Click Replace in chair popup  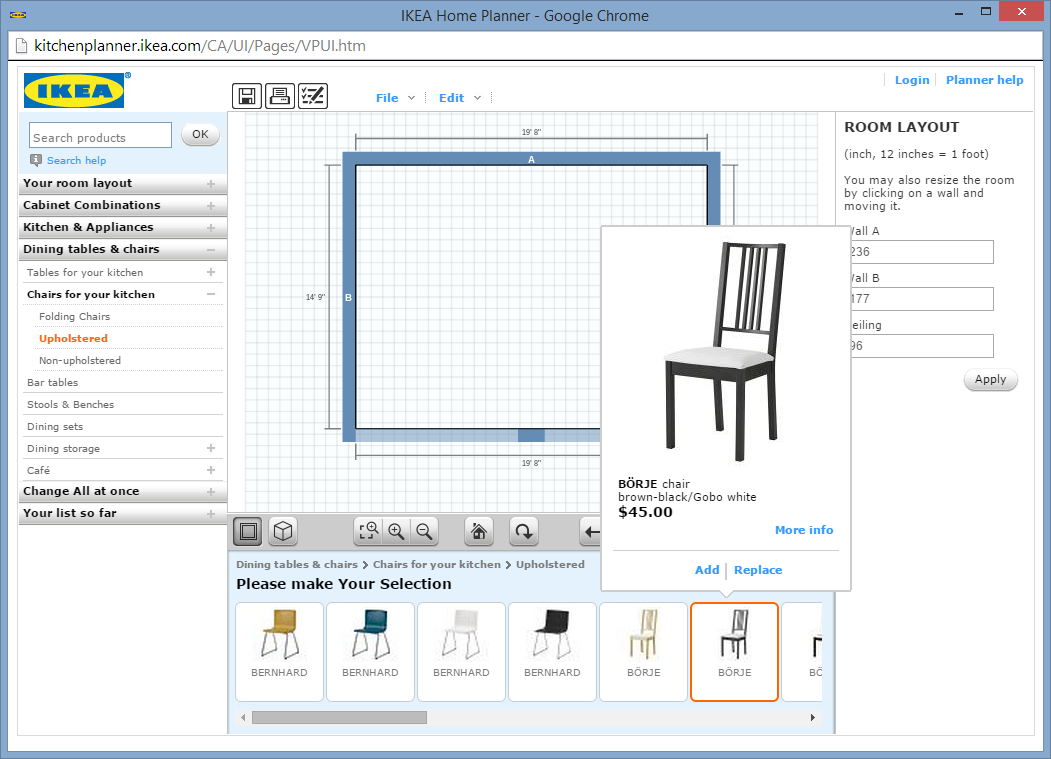pos(757,570)
